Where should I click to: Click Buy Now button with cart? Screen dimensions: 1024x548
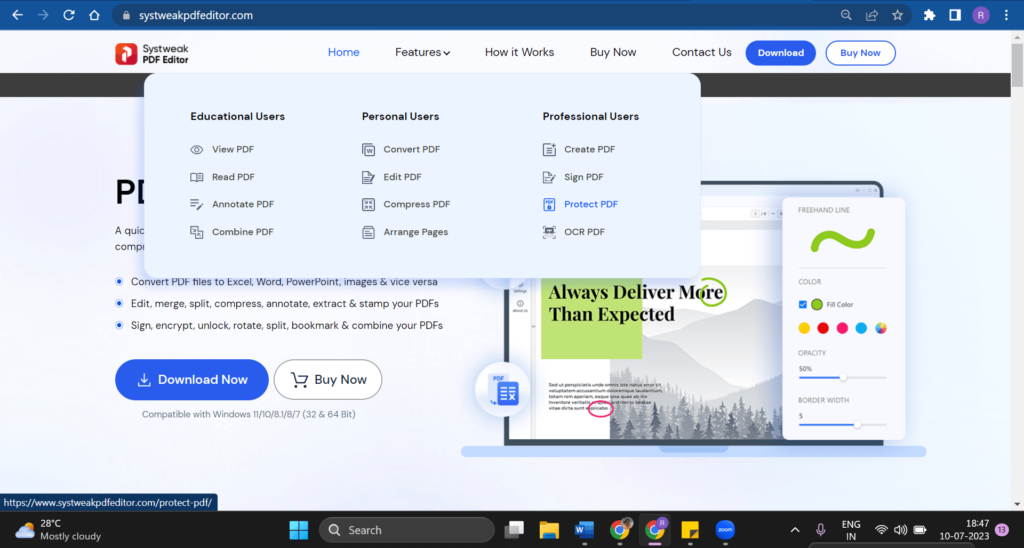click(328, 379)
